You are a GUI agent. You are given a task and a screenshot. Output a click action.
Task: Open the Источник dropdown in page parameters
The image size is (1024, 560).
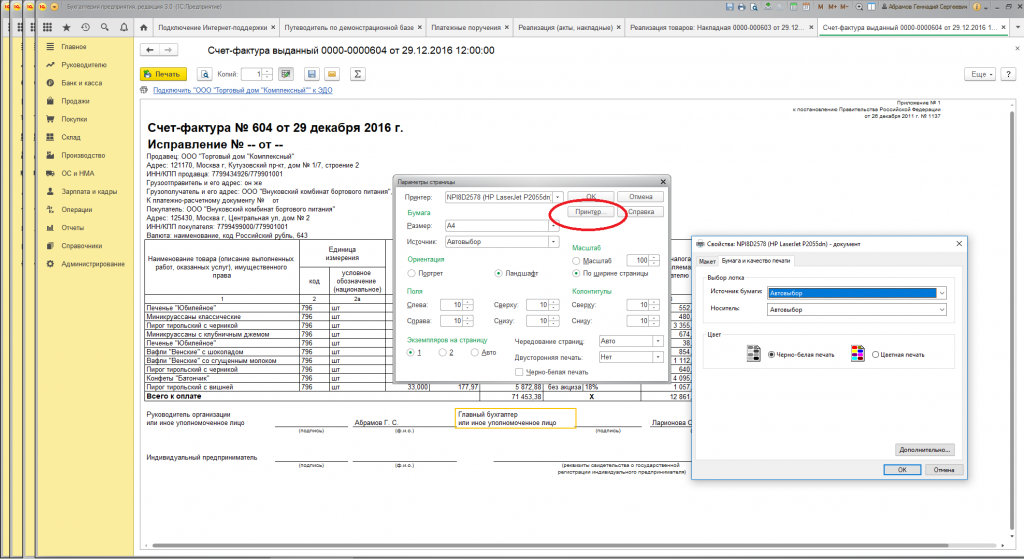point(554,241)
